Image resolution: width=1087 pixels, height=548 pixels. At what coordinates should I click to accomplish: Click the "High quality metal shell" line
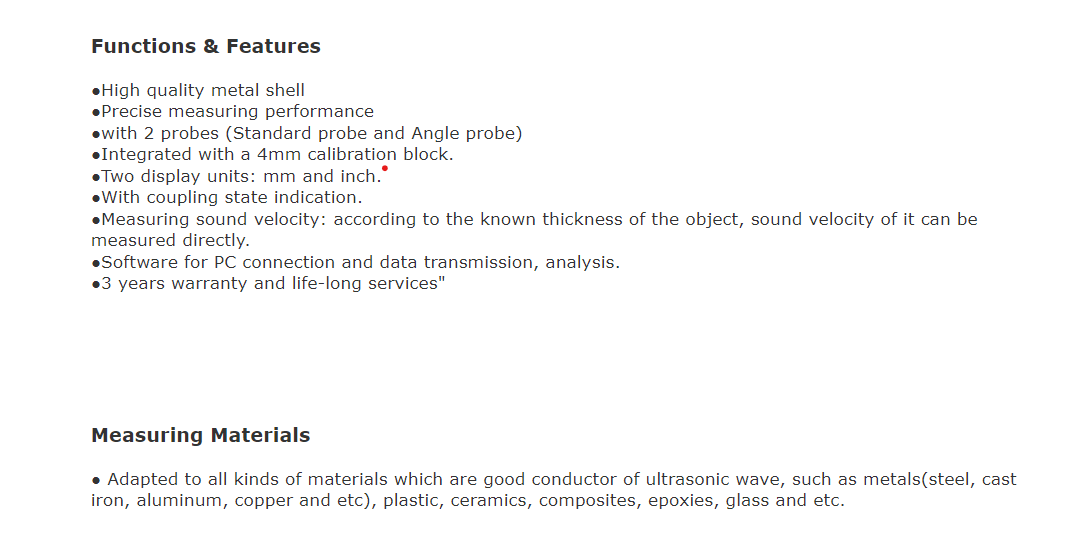tap(198, 90)
